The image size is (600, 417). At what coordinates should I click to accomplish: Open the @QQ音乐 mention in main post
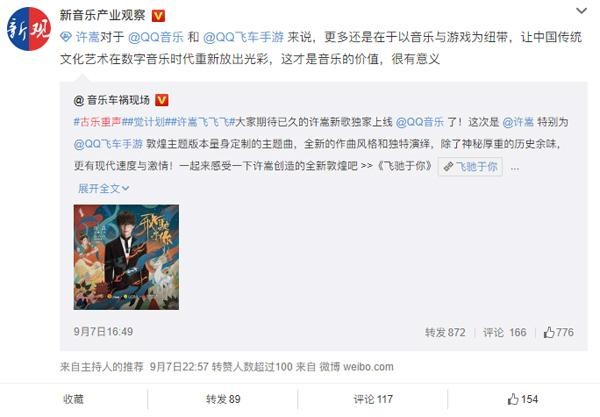[x=156, y=37]
